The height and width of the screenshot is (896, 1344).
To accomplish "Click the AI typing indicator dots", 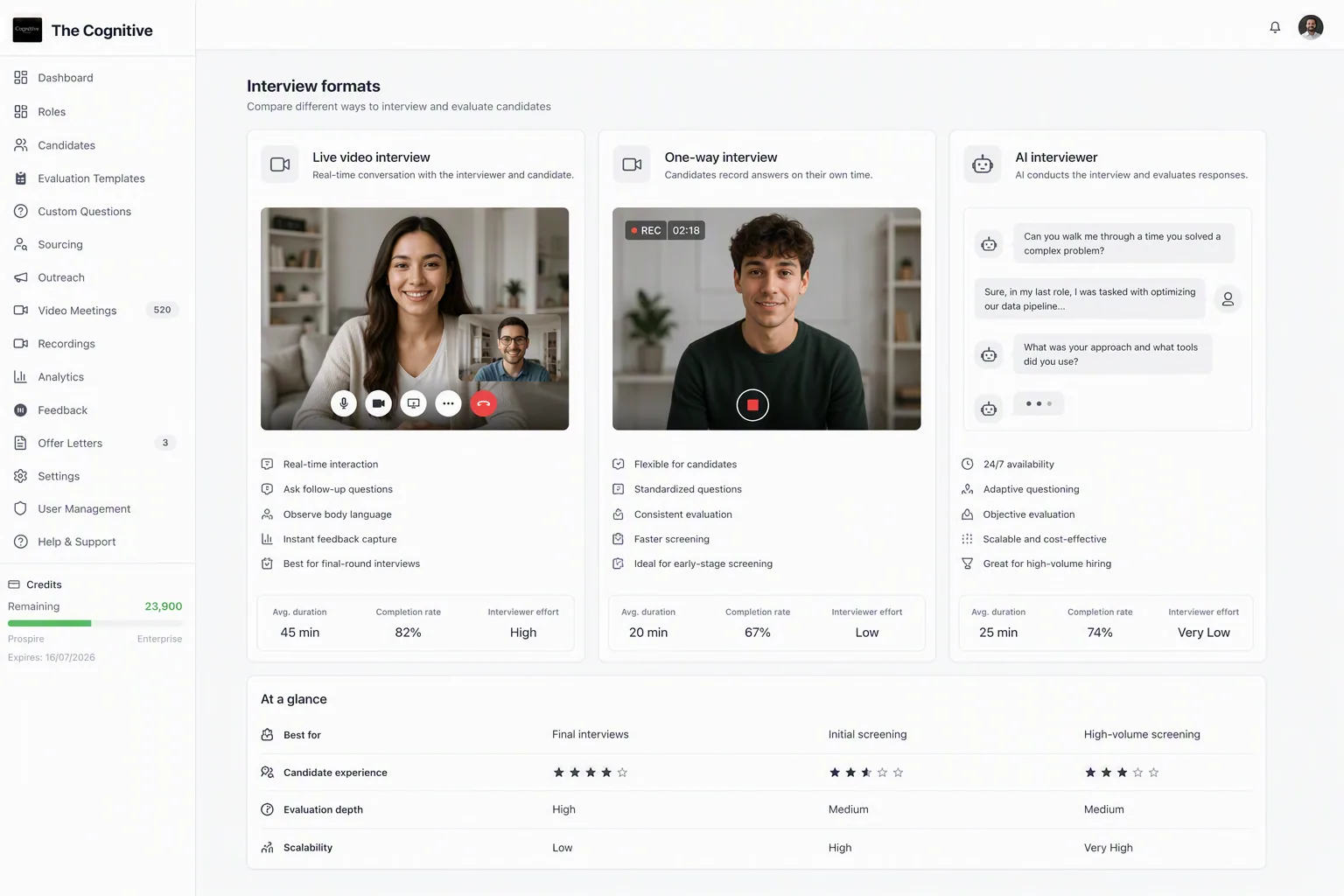I will [1039, 403].
